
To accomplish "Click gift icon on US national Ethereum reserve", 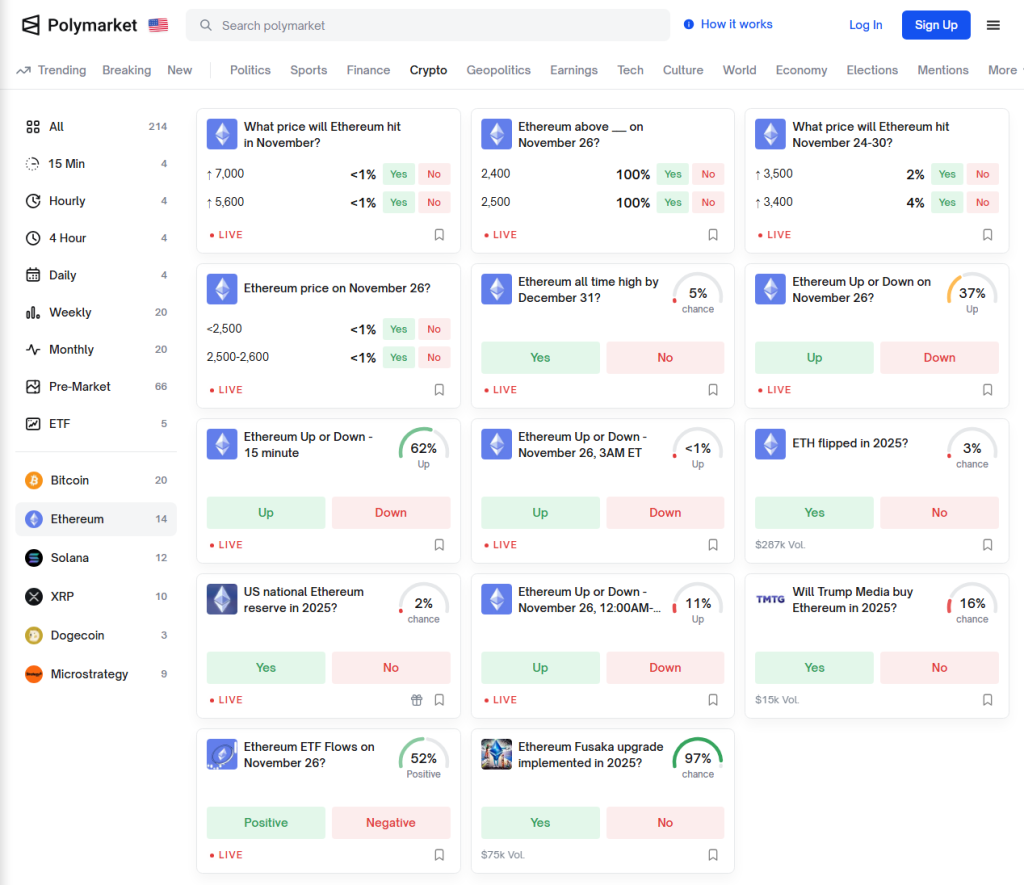I will click(x=417, y=700).
